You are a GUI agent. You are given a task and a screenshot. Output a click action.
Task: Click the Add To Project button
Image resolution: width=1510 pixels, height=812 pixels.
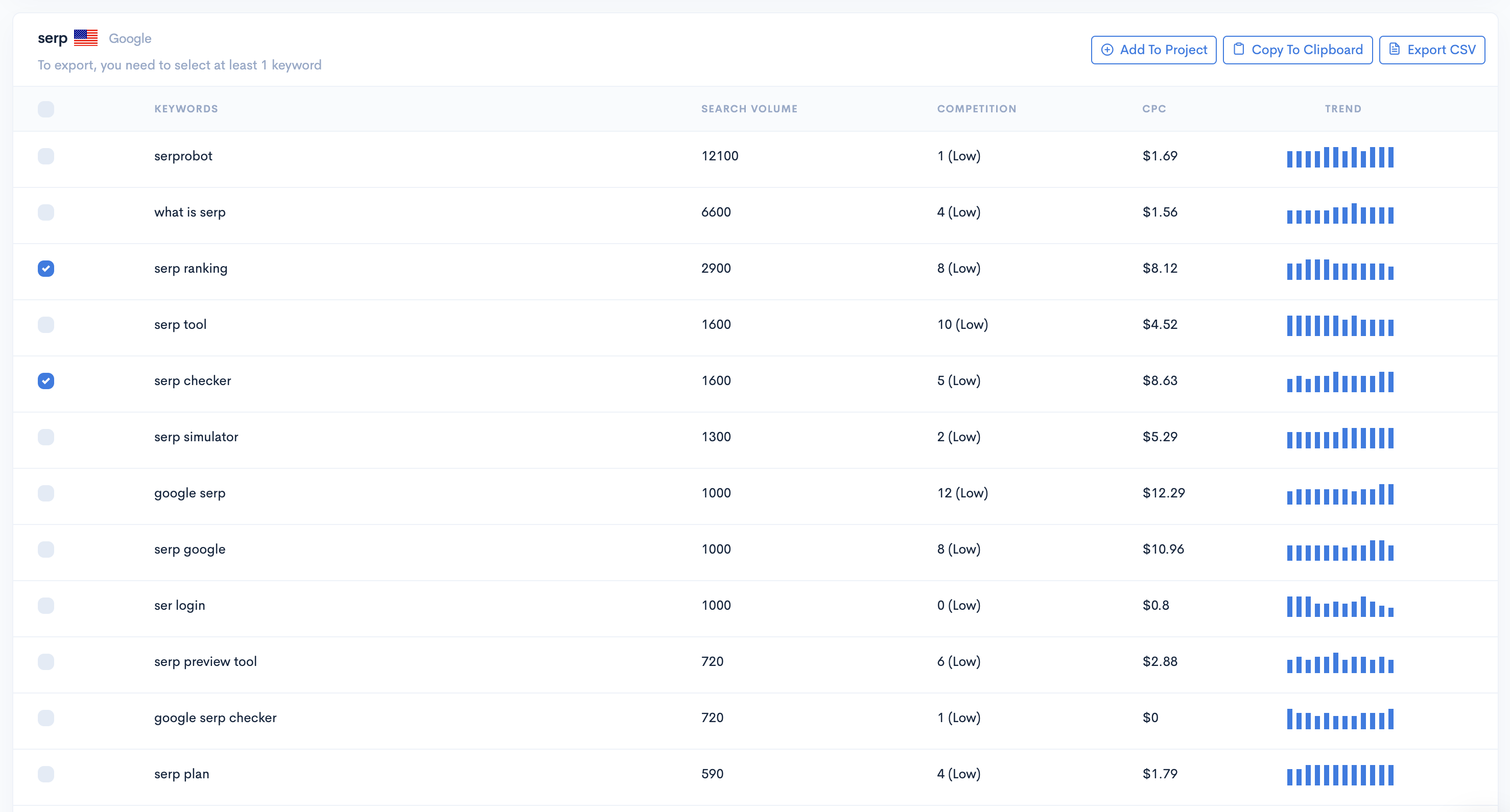[1153, 50]
